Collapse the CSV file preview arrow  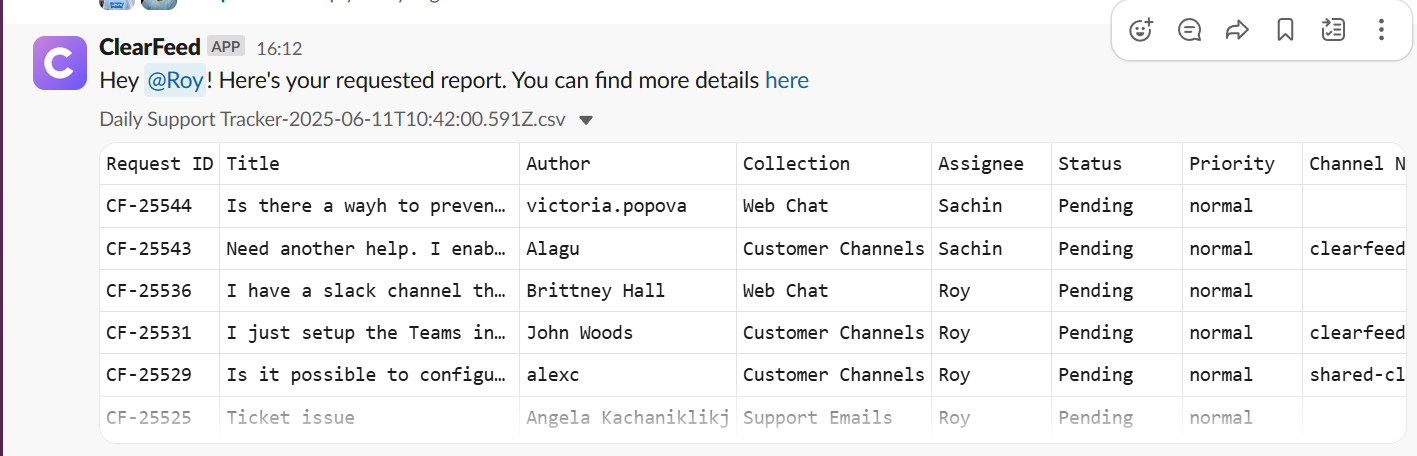587,120
